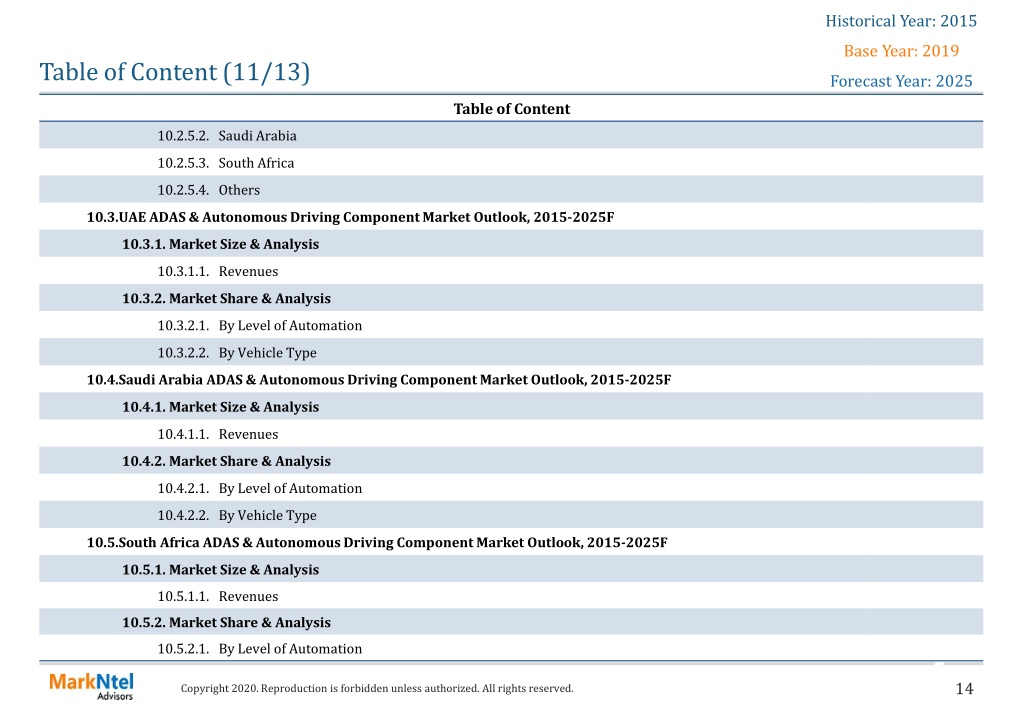Click "10.4.2. Market Share & Analysis"
Image resolution: width=1023 pixels, height=708 pixels.
226,461
